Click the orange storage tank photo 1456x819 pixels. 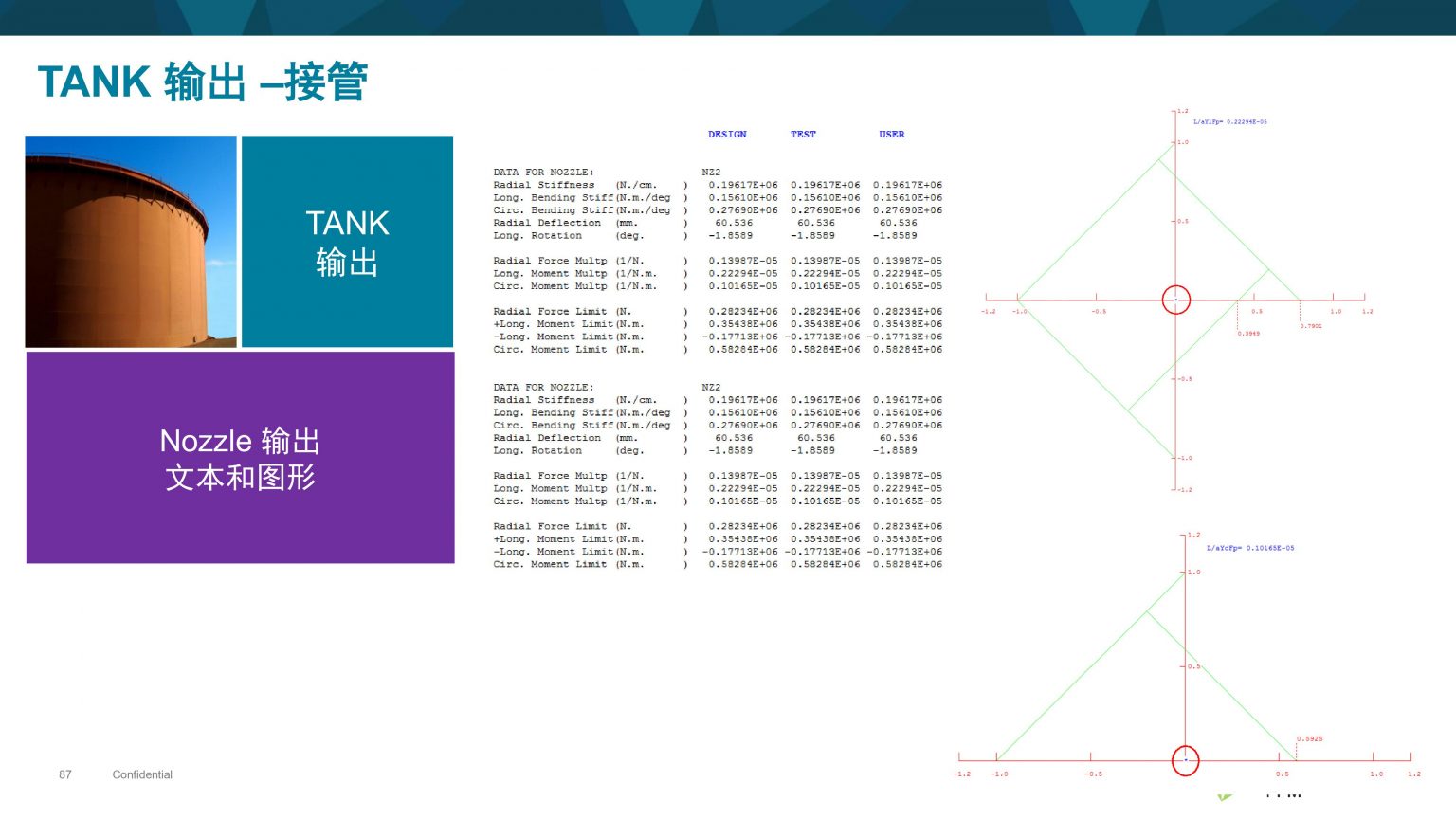click(131, 242)
